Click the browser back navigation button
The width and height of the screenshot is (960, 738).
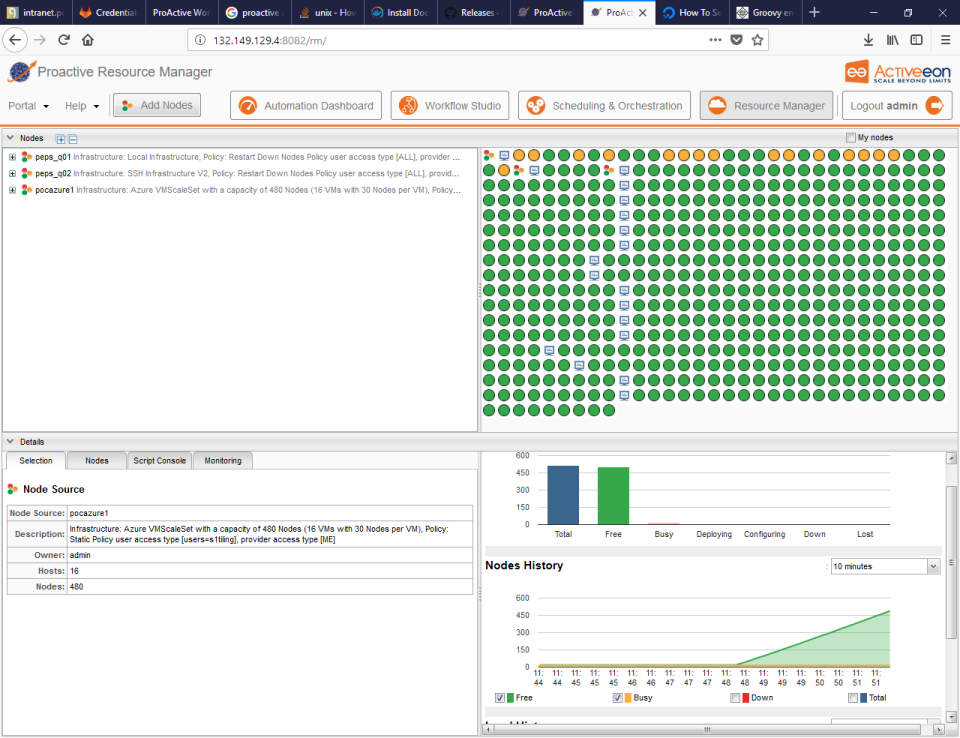click(x=15, y=40)
